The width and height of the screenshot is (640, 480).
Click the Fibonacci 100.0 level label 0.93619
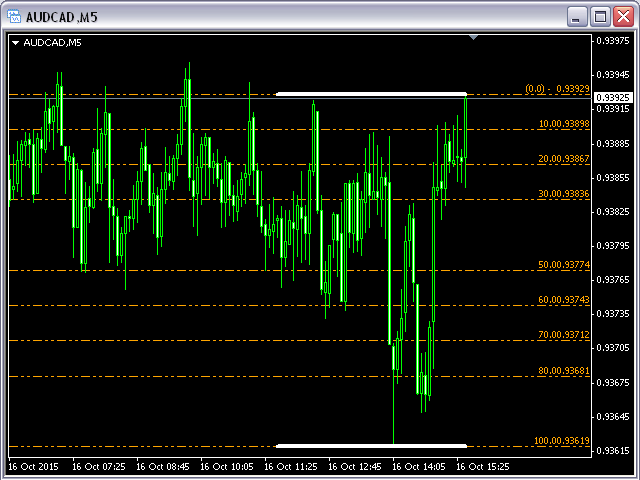point(562,441)
